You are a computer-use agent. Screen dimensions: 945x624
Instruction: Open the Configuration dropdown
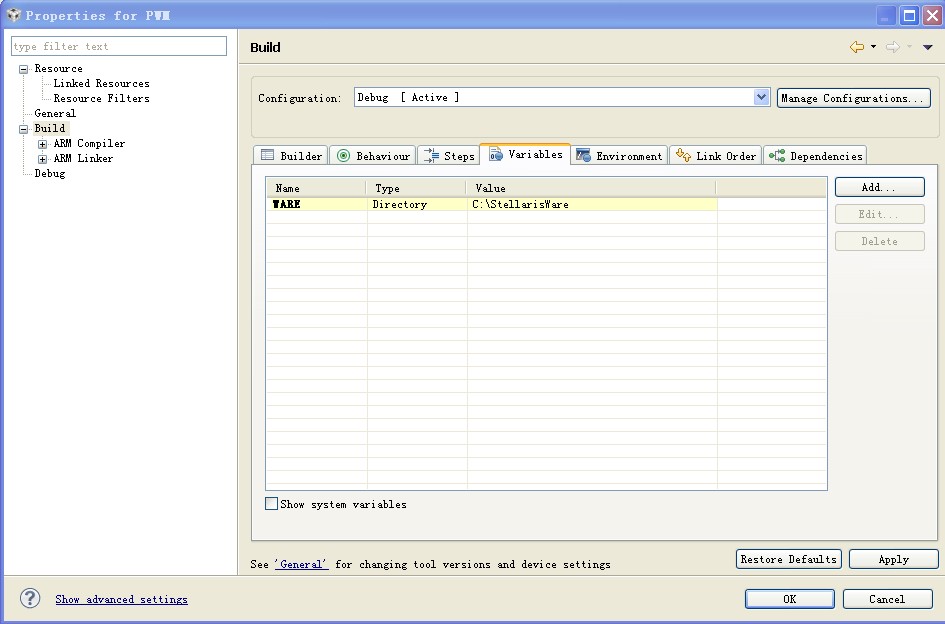tap(761, 96)
